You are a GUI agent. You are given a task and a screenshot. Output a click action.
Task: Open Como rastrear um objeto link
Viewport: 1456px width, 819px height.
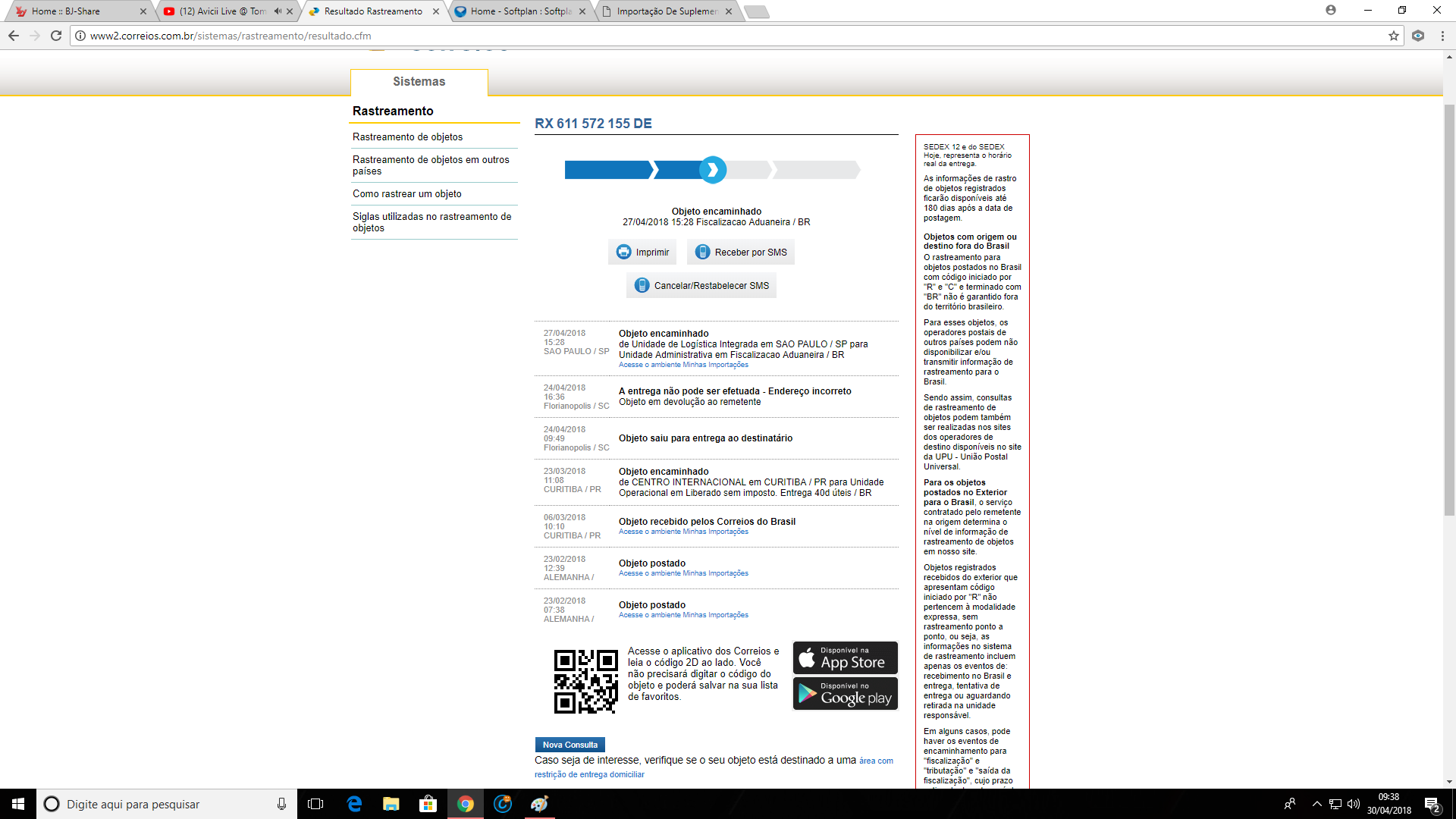point(406,194)
